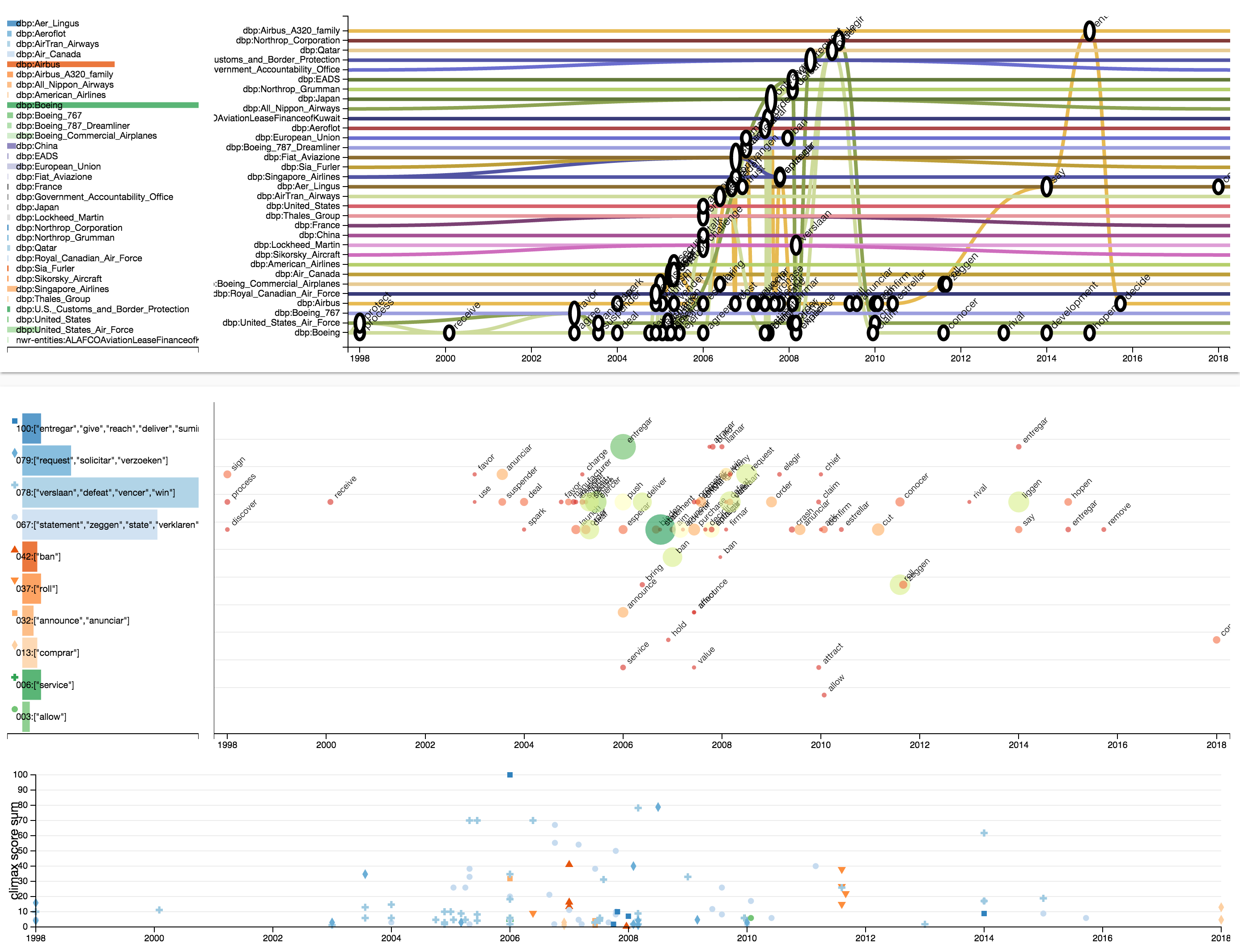
Task: Click the orange down-triangle point near score 37
Action: (842, 871)
